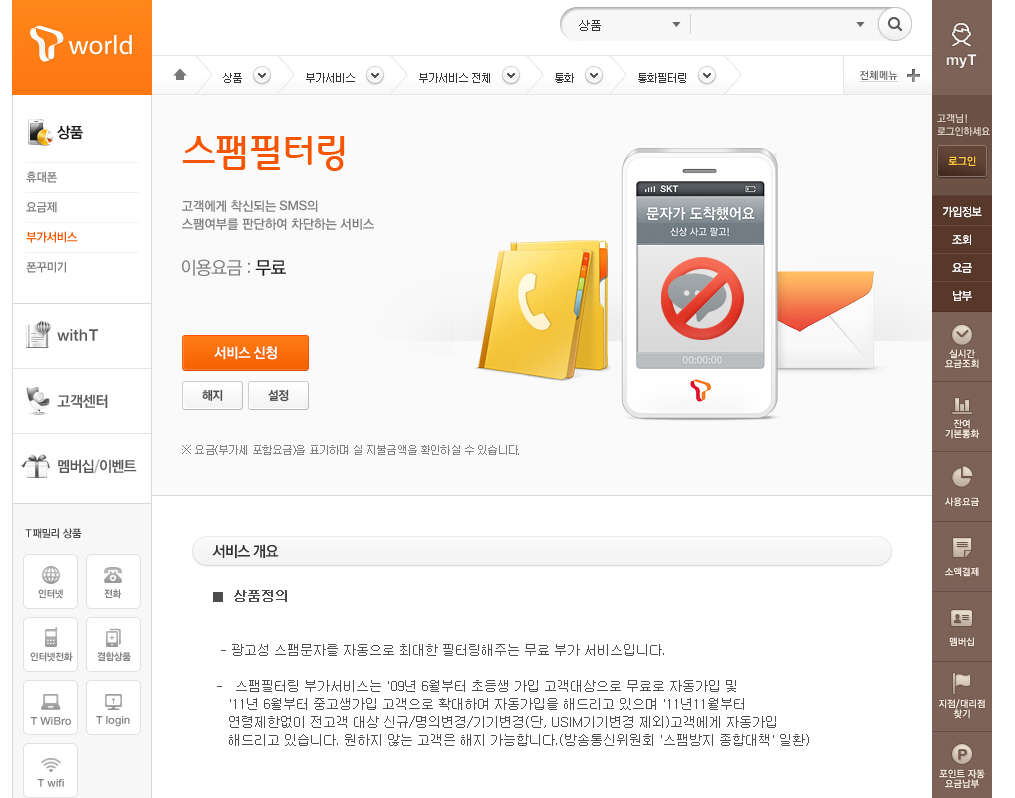Expand the 부가서비스 breadcrumb dropdown
This screenshot has width=1015, height=798.
click(x=375, y=75)
